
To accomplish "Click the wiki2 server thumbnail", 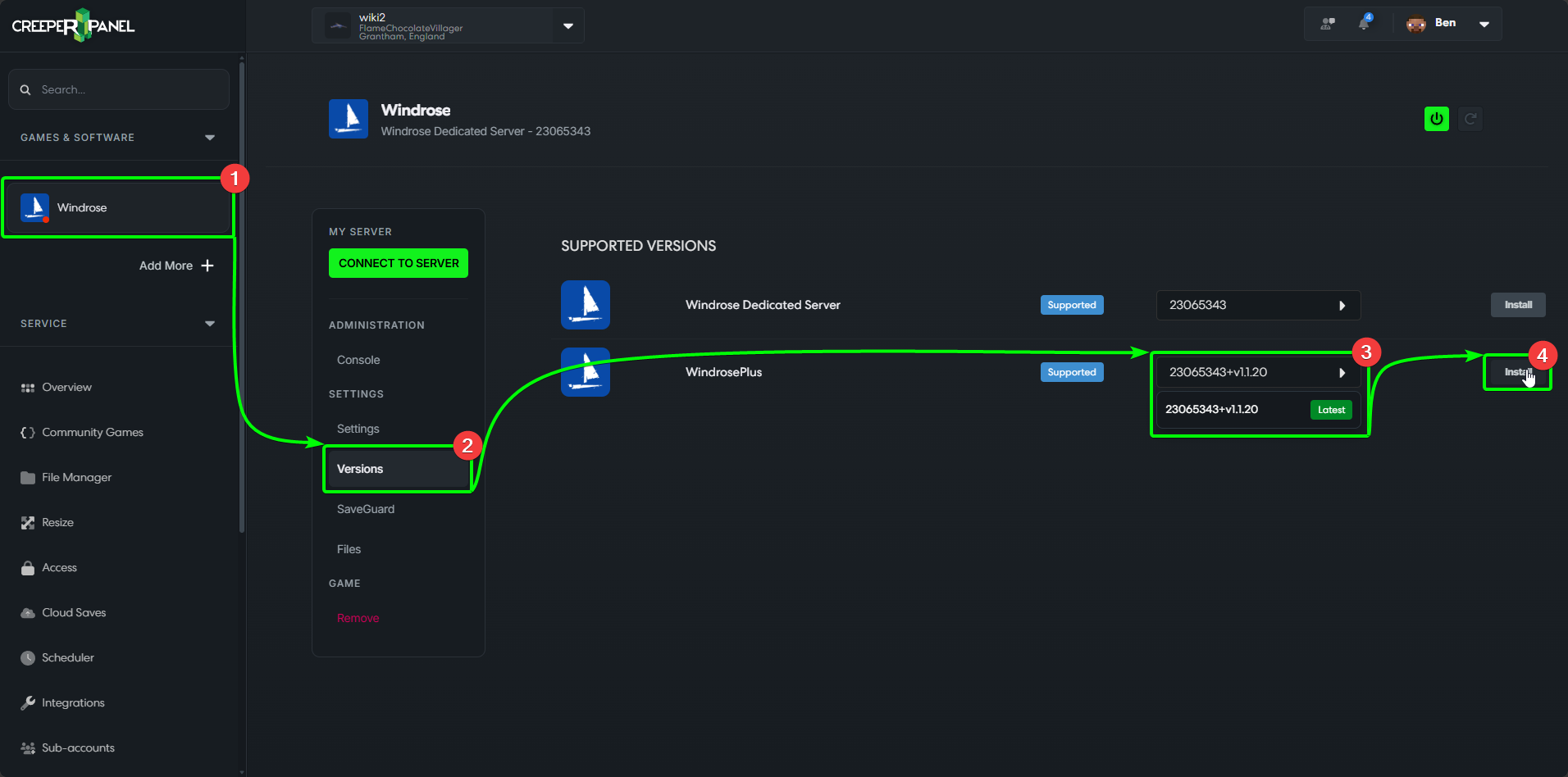I will click(338, 26).
